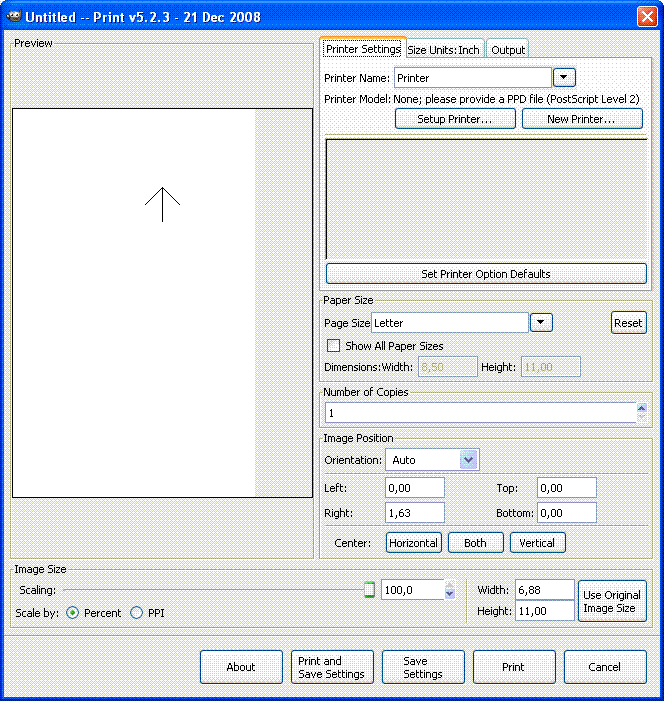The width and height of the screenshot is (664, 701).
Task: Click Print and Save Settings
Action: tap(332, 667)
